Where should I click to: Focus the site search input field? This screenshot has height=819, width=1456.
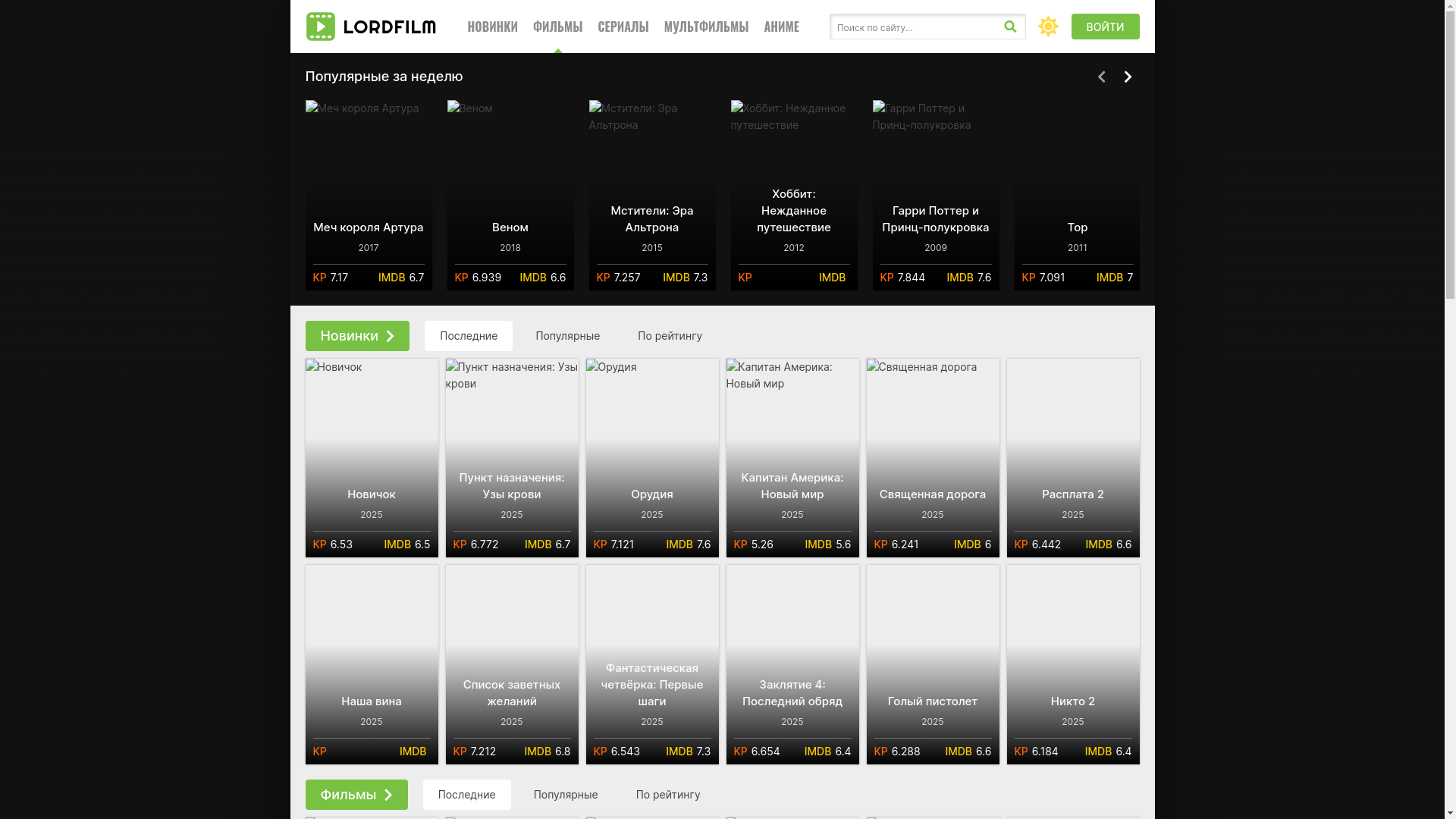click(x=914, y=27)
